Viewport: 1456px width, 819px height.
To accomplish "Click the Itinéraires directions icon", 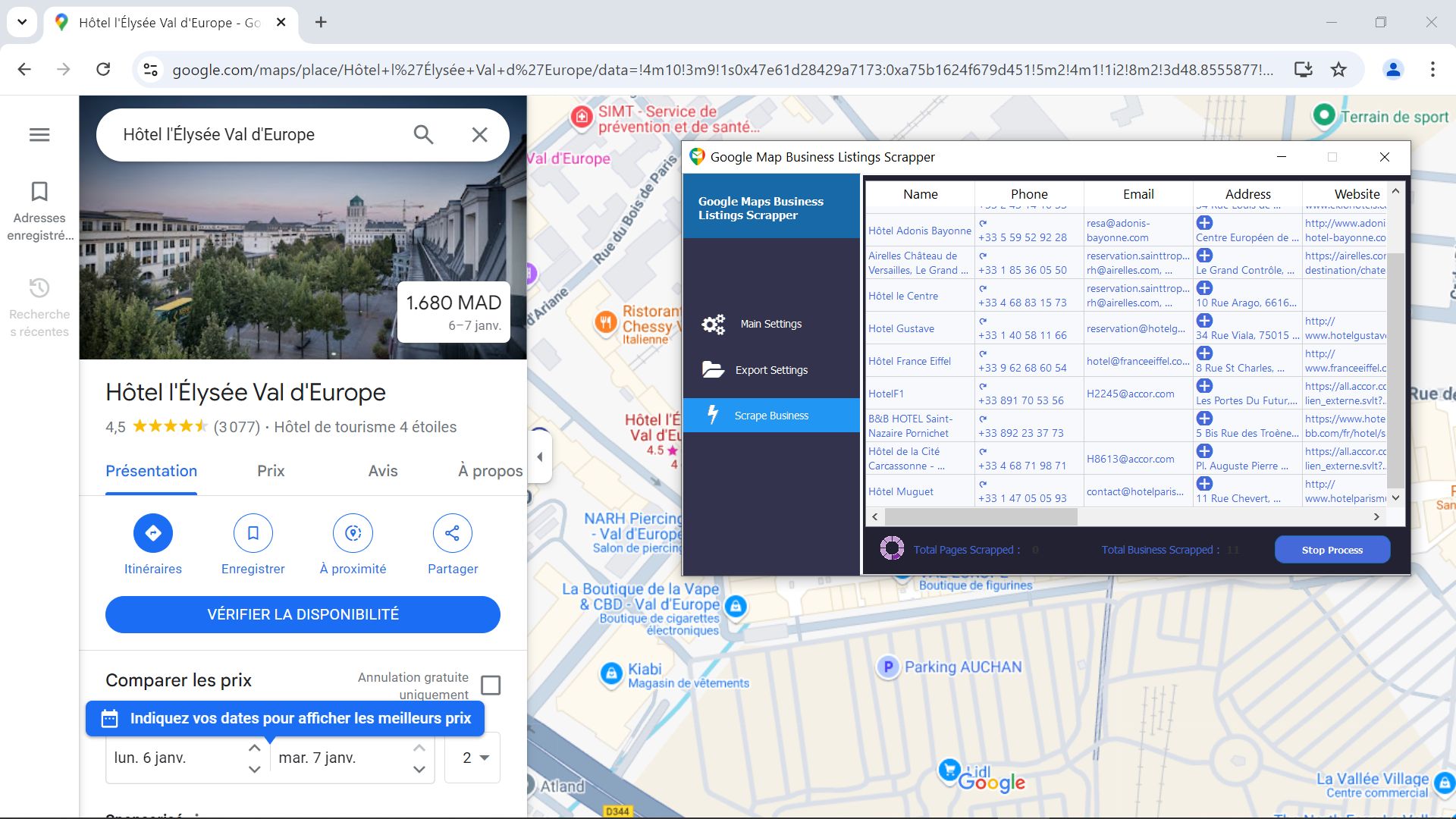I will [x=153, y=533].
